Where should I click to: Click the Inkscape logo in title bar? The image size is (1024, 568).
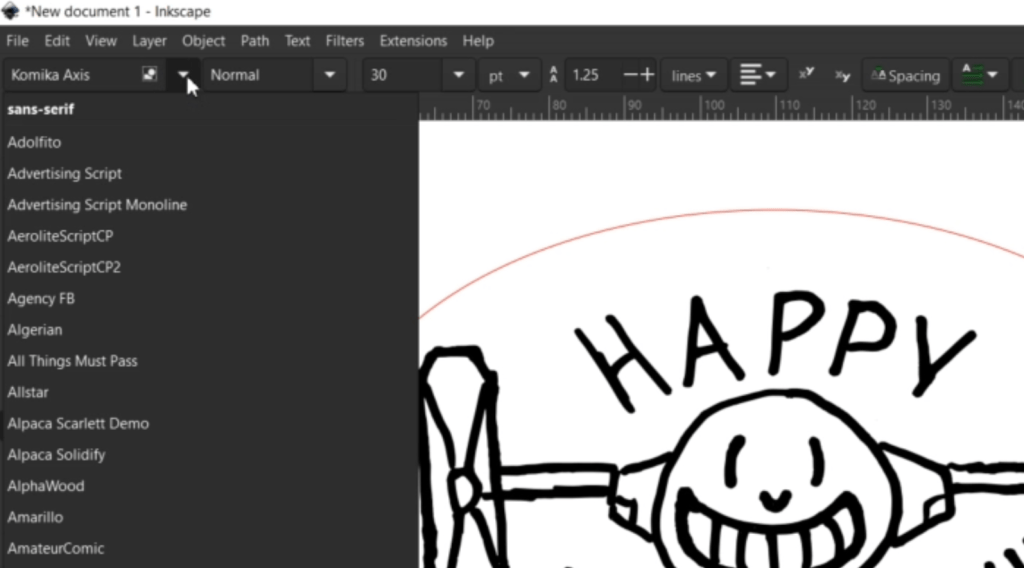click(12, 12)
